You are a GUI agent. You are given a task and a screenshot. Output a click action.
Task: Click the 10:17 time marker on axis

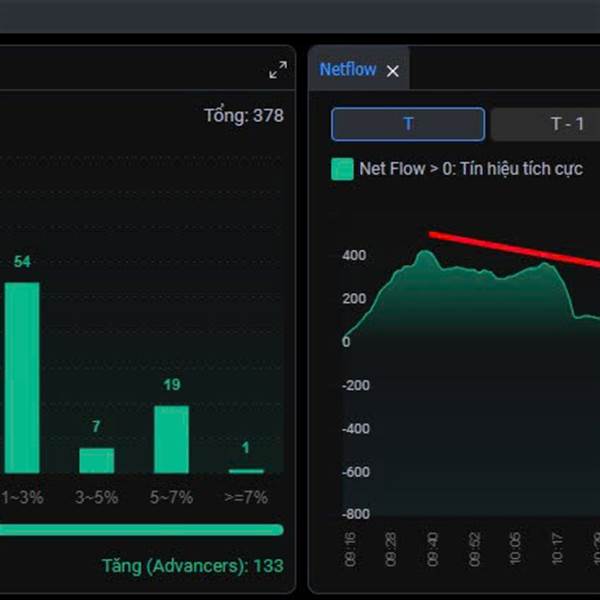click(x=557, y=548)
